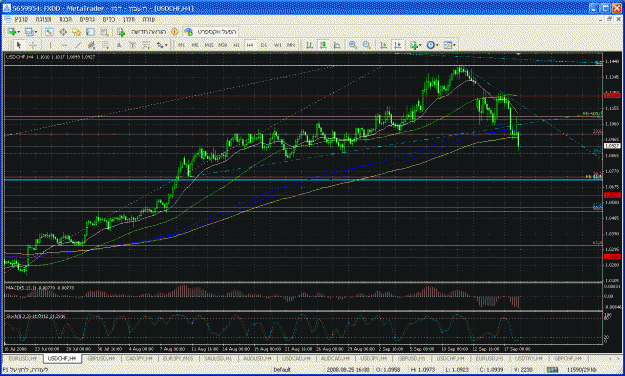Open the Navigator (star folder) icon
625x376 pixels.
point(77,32)
